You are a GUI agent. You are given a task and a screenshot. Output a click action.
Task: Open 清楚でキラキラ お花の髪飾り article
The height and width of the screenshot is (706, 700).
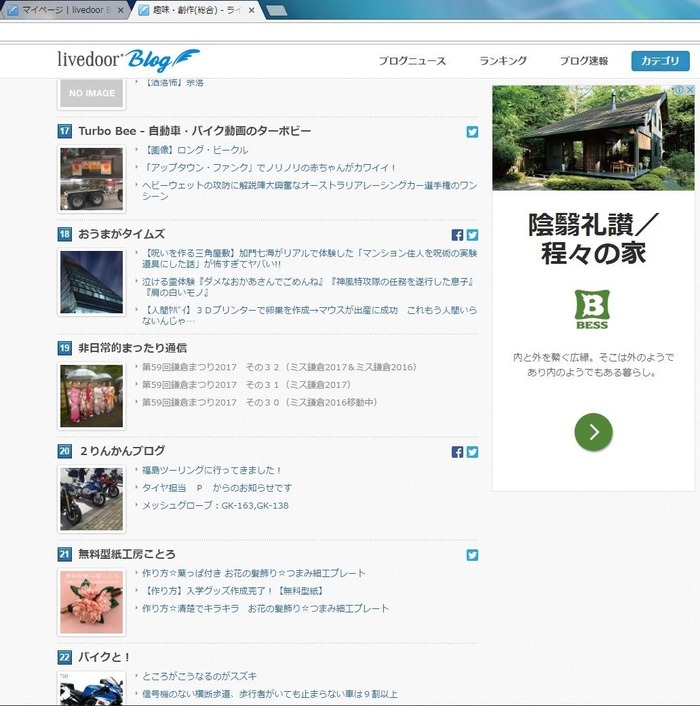tap(266, 608)
